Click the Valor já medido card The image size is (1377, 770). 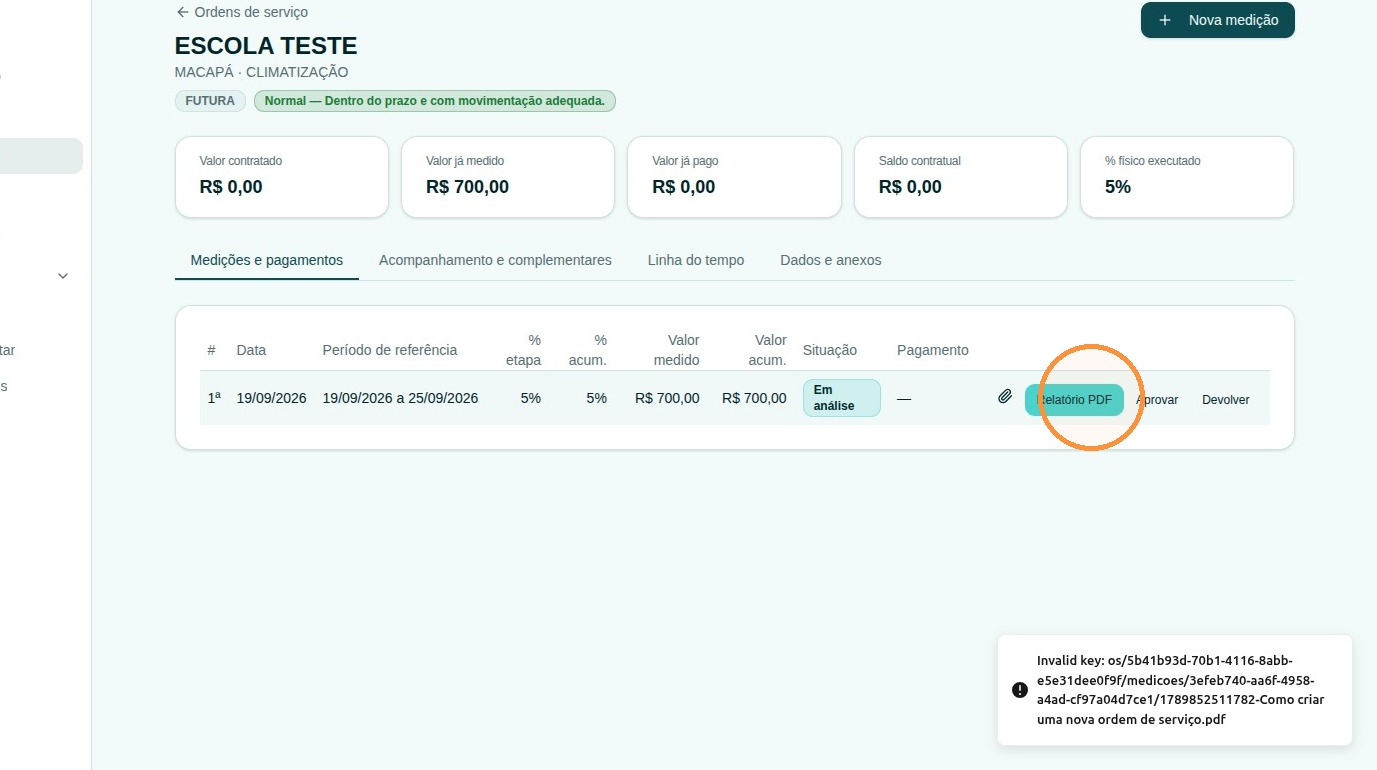(x=508, y=177)
